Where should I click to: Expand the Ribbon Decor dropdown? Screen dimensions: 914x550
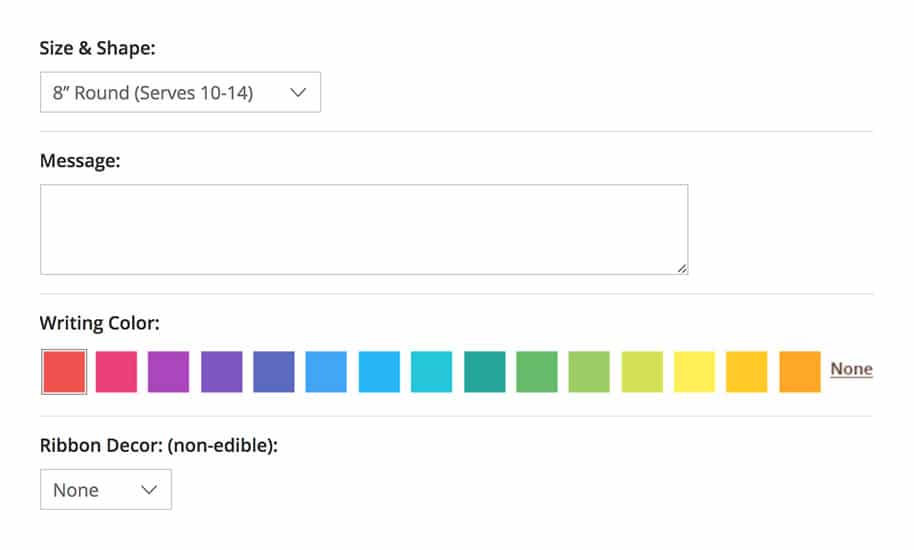[106, 490]
